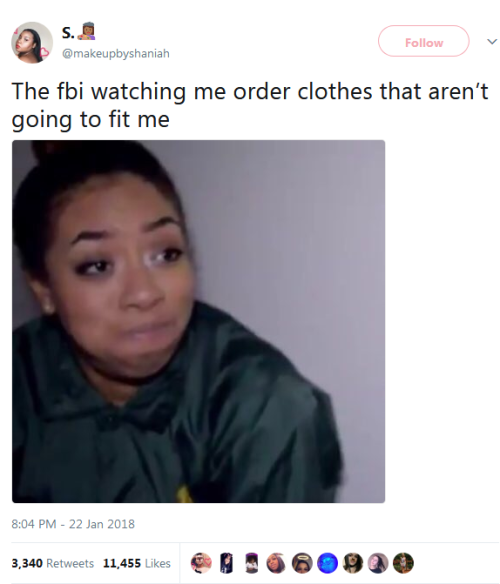The width and height of the screenshot is (500, 584).
Task: Open the tweet author's profile picture
Action: 32,42
